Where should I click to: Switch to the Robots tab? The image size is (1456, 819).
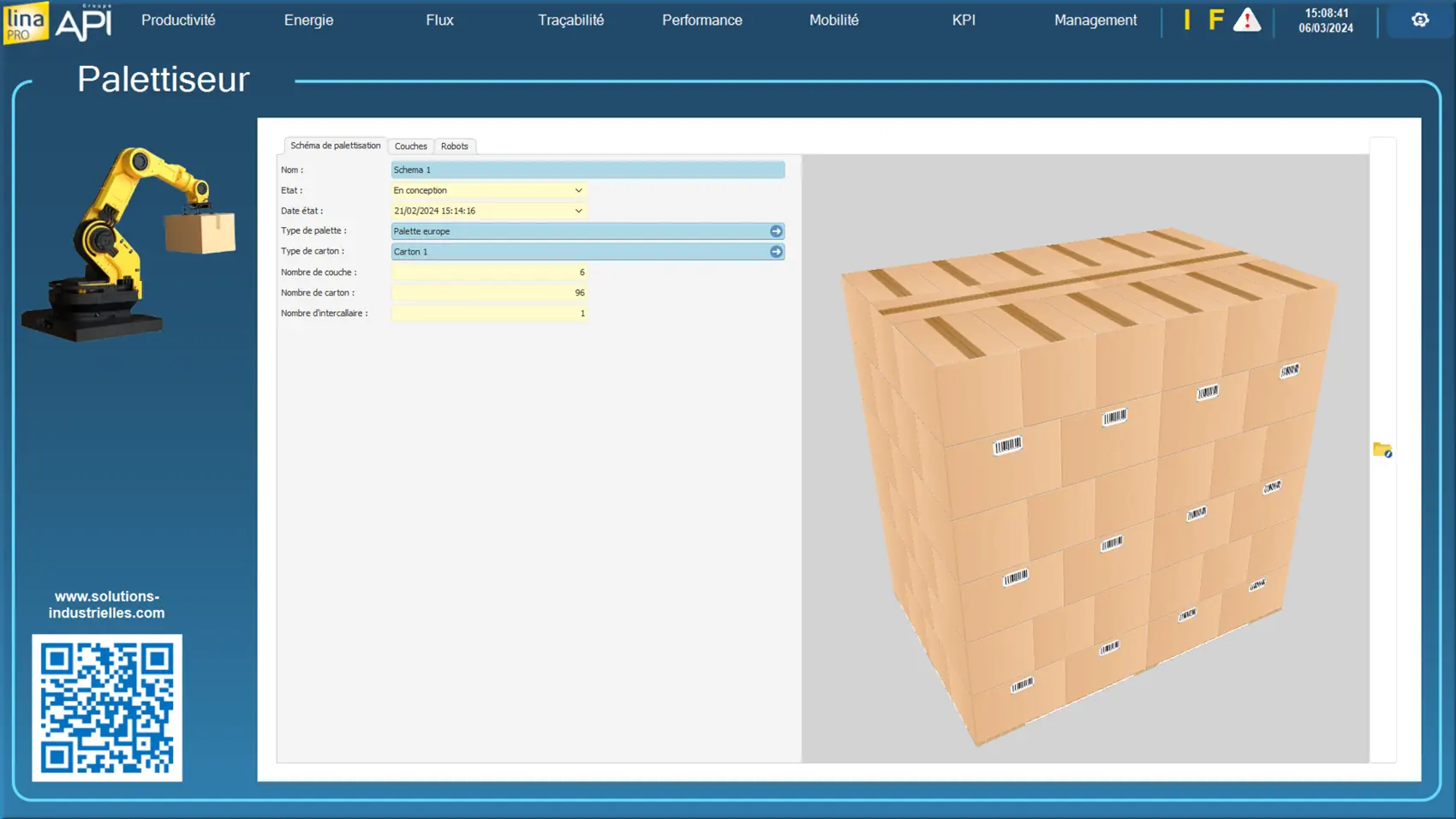454,146
